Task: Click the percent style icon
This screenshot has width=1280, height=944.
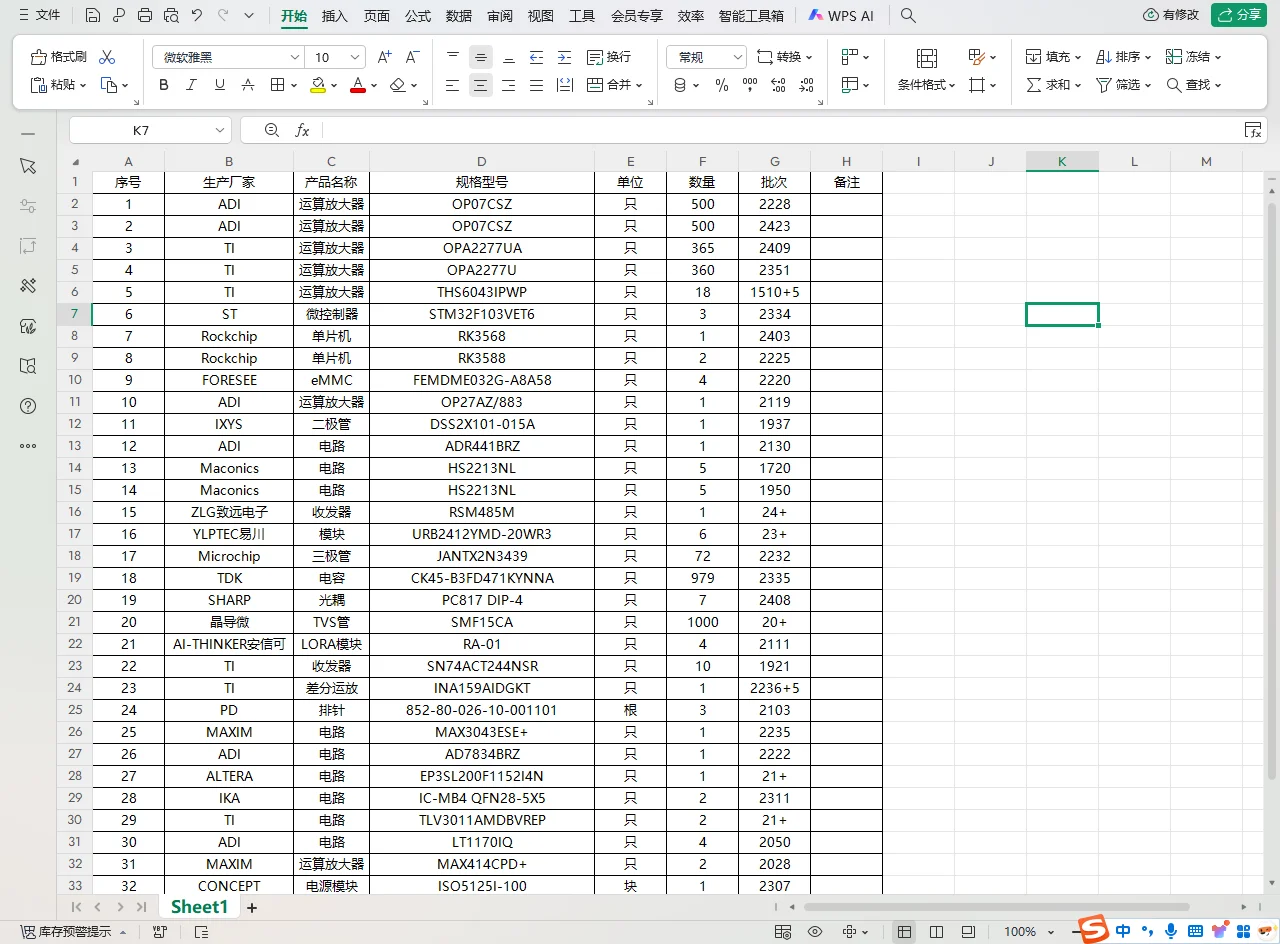Action: [722, 85]
